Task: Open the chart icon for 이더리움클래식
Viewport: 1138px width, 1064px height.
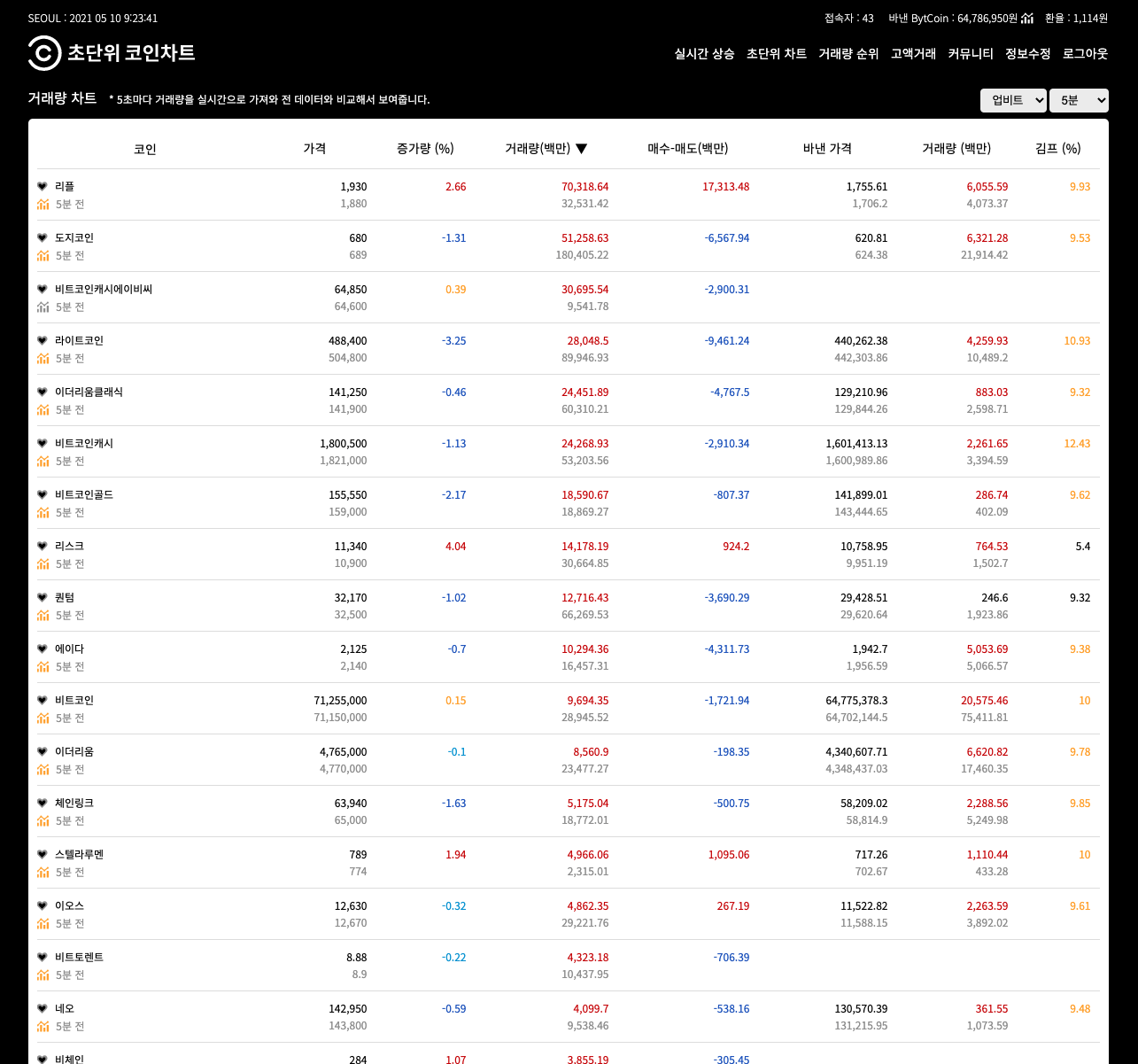Action: click(43, 409)
